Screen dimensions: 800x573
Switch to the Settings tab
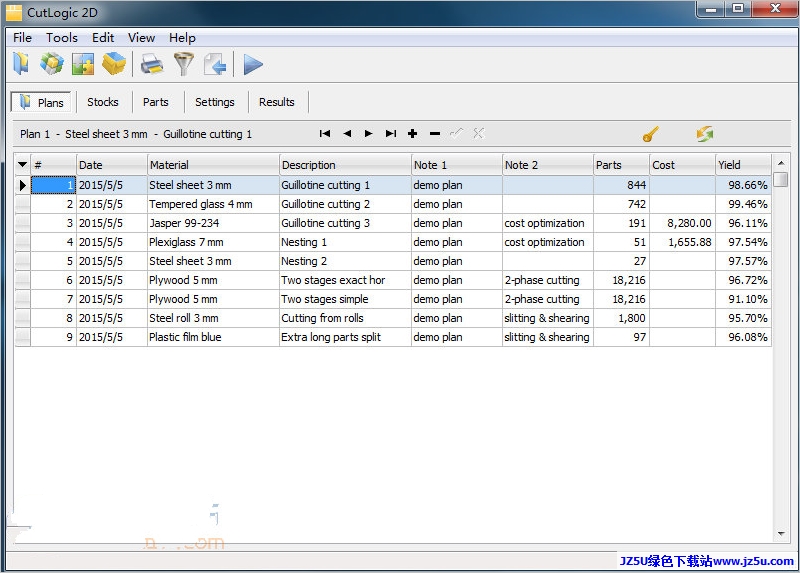click(215, 102)
